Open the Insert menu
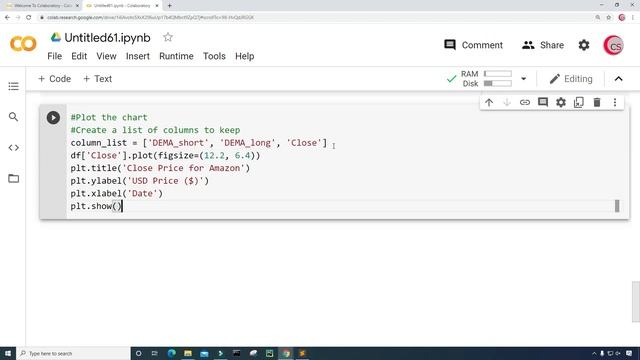 pos(138,56)
